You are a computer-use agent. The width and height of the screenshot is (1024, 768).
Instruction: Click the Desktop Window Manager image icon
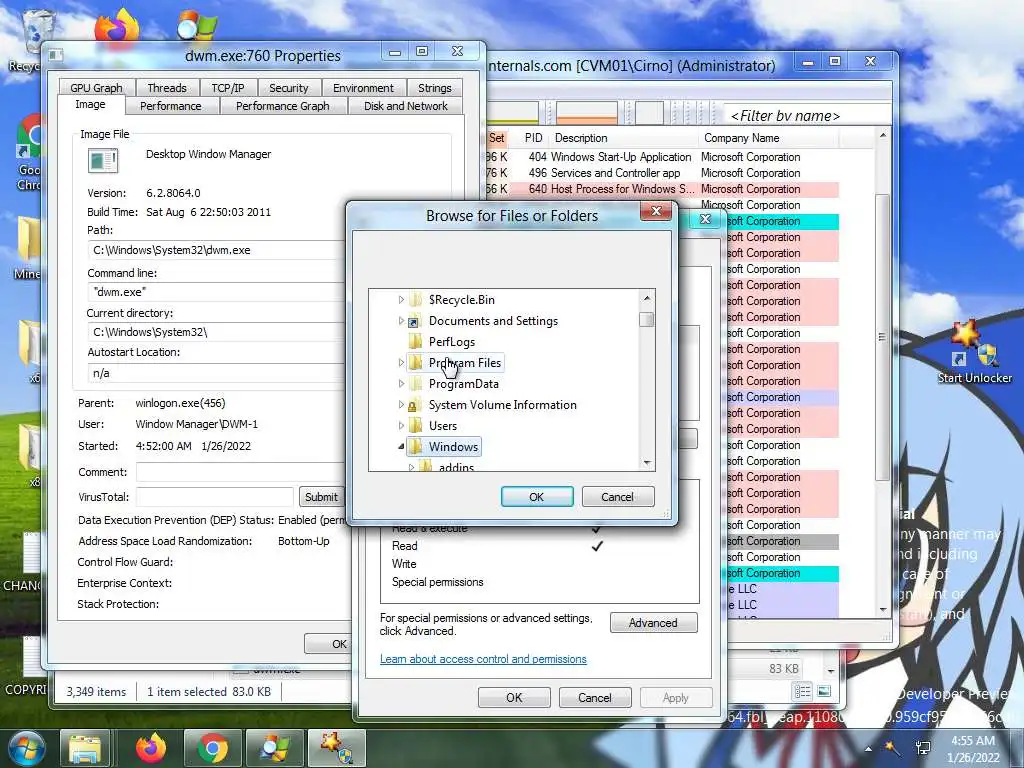[103, 161]
